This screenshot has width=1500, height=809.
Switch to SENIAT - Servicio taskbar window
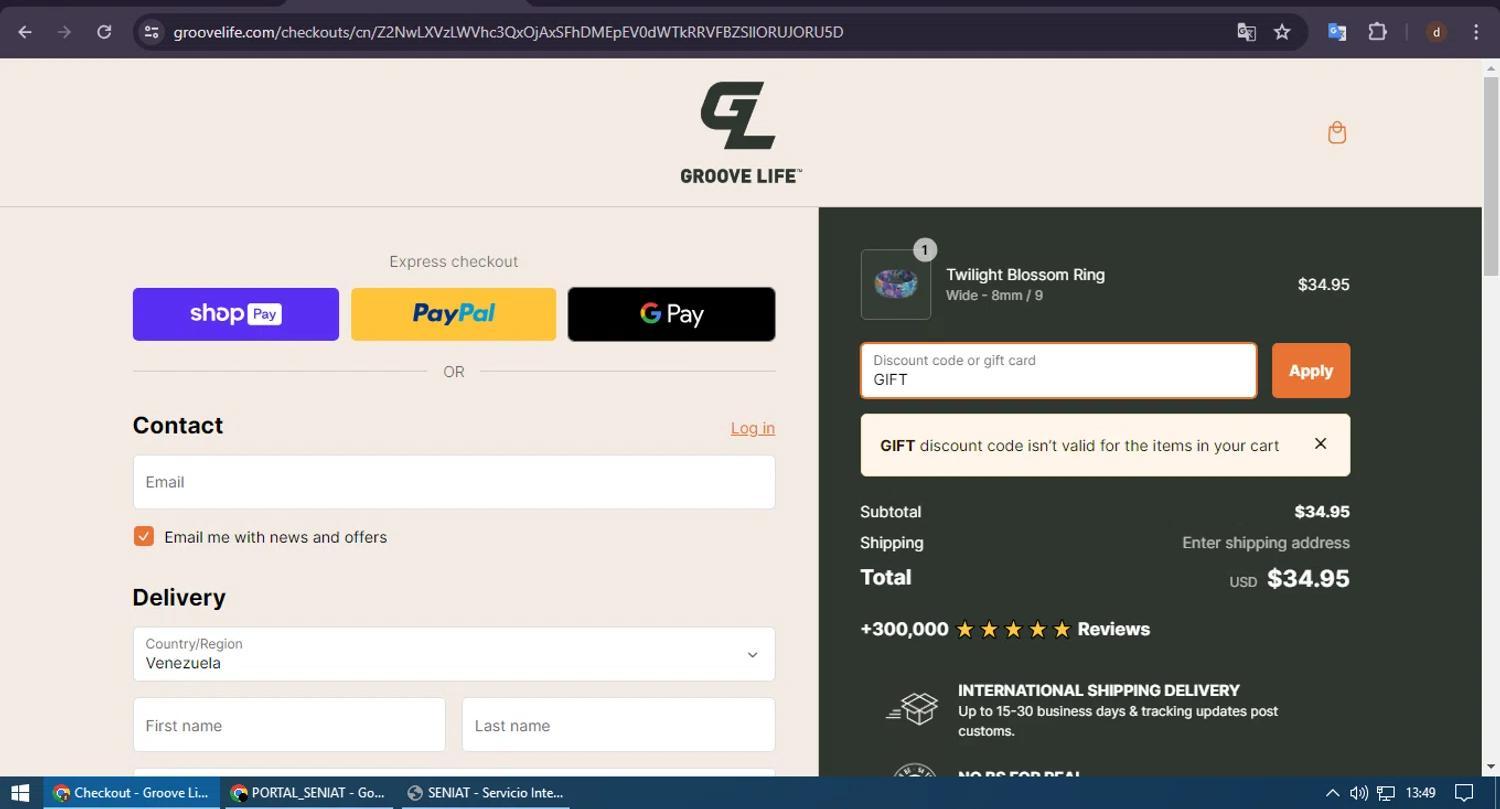(485, 793)
